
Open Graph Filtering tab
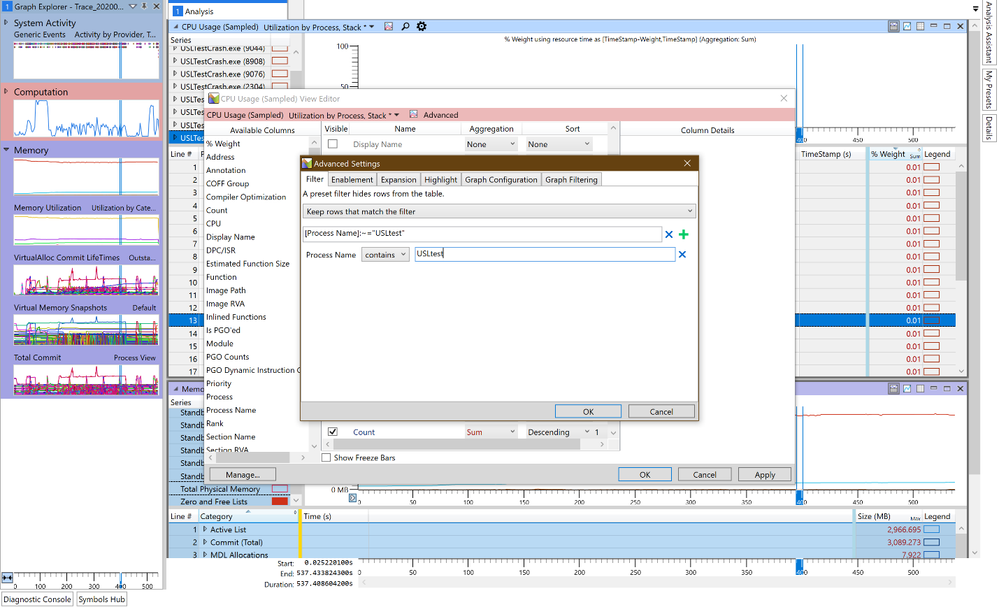[x=571, y=180]
